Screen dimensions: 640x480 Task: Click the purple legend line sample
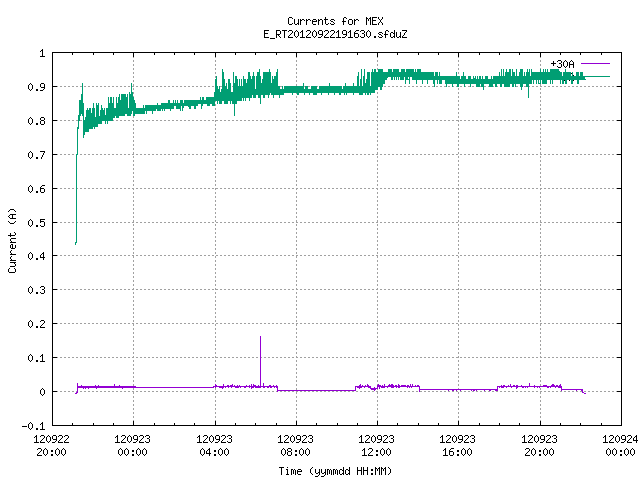click(x=595, y=64)
